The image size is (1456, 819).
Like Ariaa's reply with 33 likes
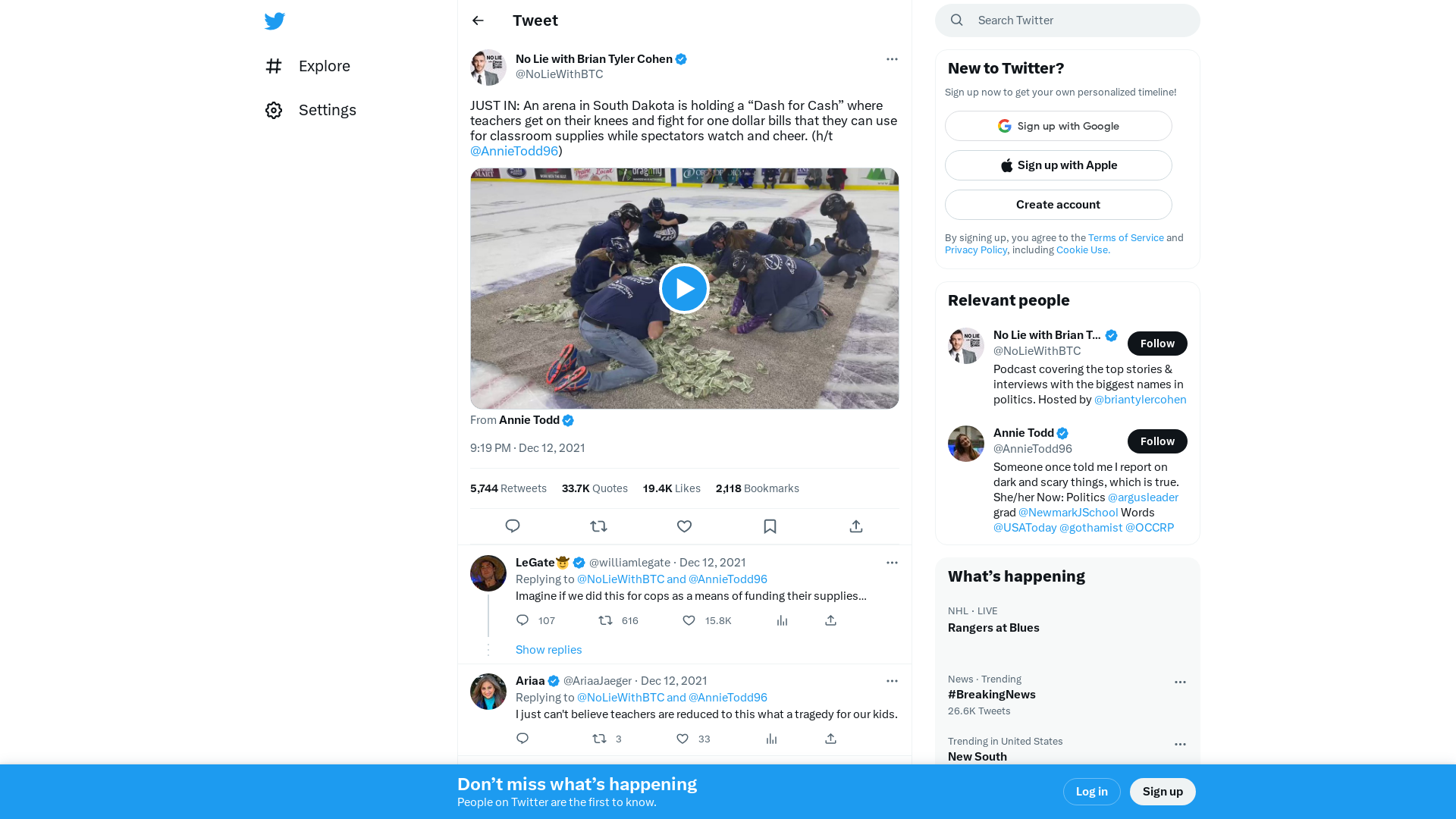click(682, 739)
